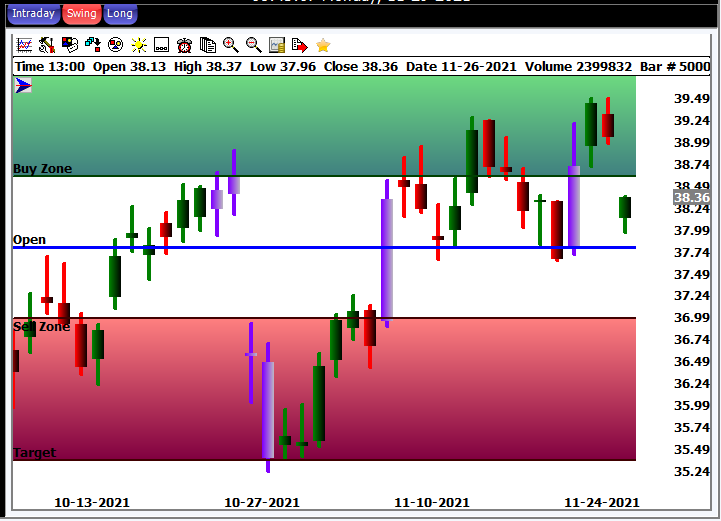This screenshot has height=521, width=721.
Task: Zoom in with the plus magnifier
Action: point(231,45)
